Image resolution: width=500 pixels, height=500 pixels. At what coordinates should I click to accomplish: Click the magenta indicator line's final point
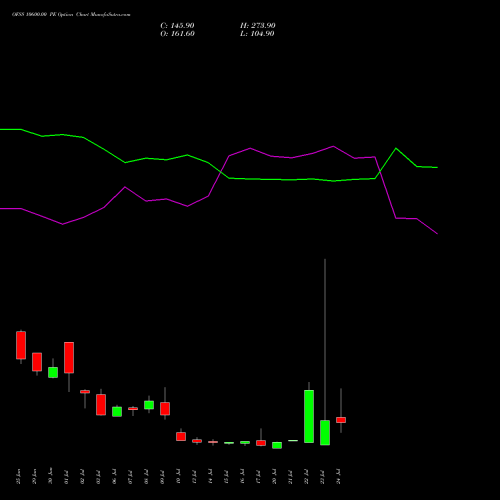pos(437,234)
